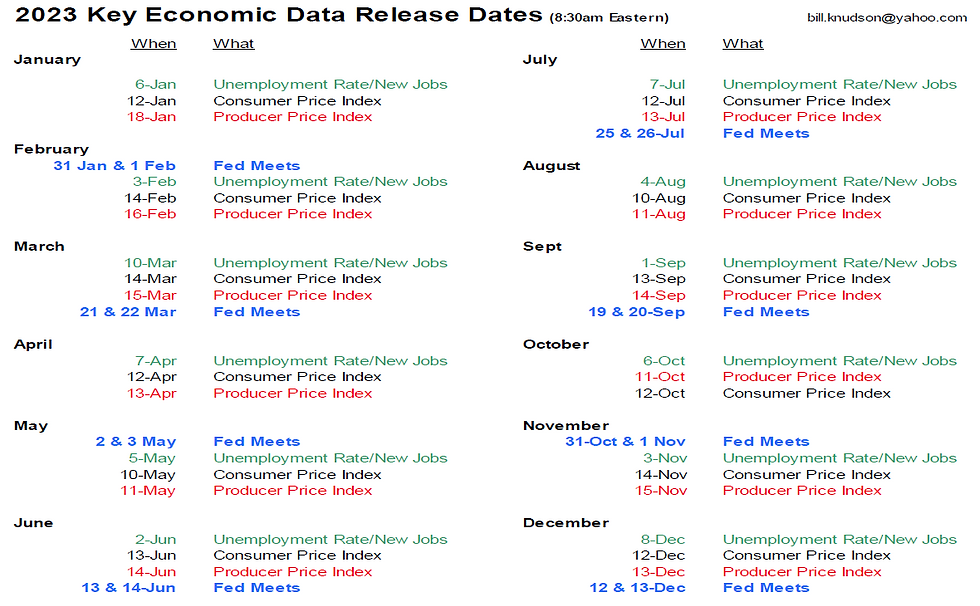Click the July month heading
Screen dimensions: 980x606
pos(540,60)
